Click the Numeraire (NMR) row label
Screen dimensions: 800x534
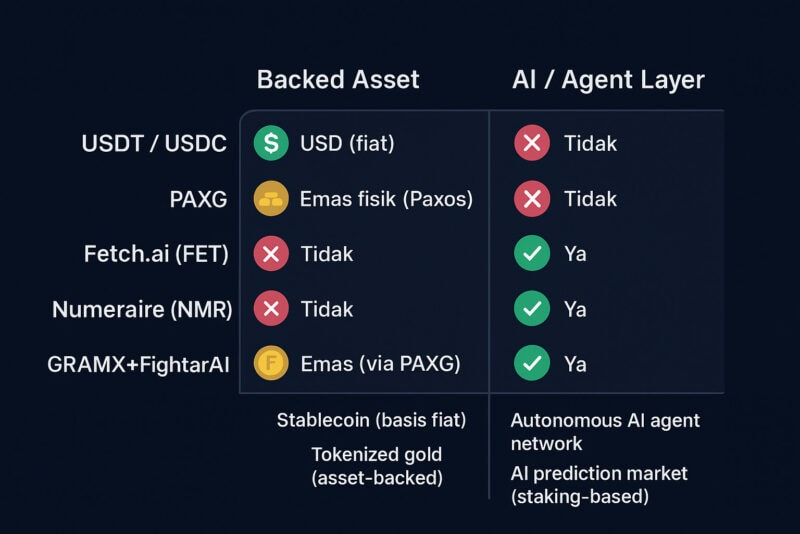click(142, 309)
